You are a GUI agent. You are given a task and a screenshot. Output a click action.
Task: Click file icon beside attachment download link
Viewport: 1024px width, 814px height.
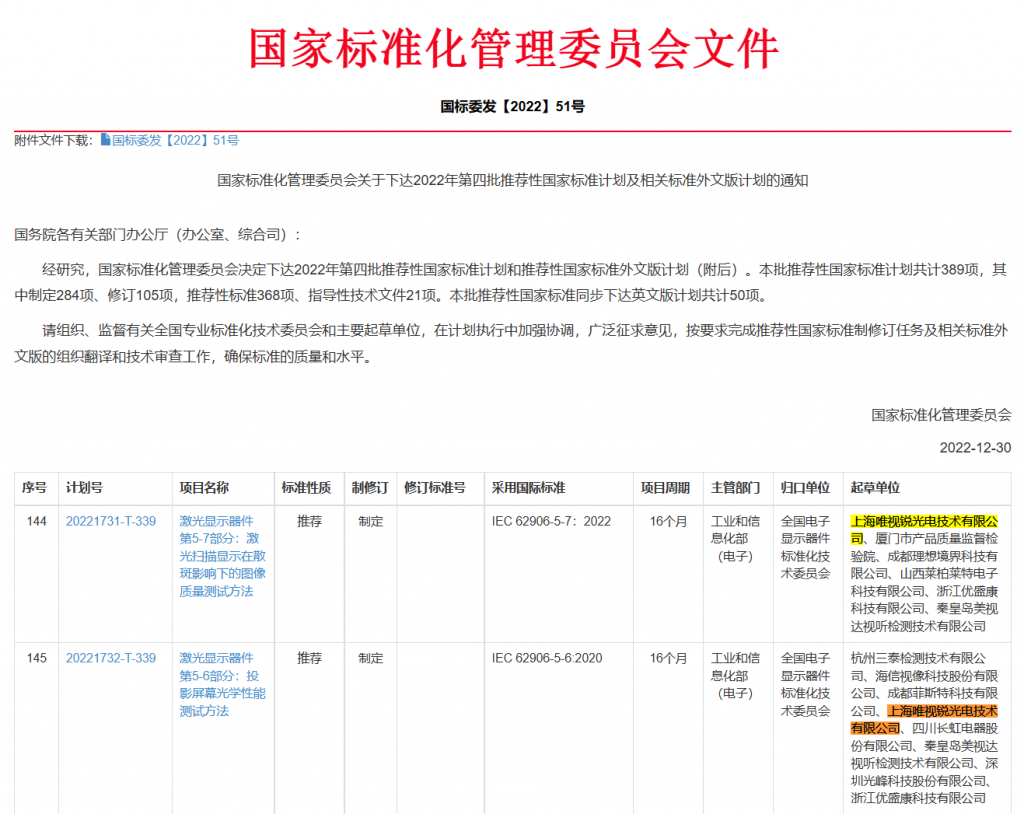click(105, 140)
